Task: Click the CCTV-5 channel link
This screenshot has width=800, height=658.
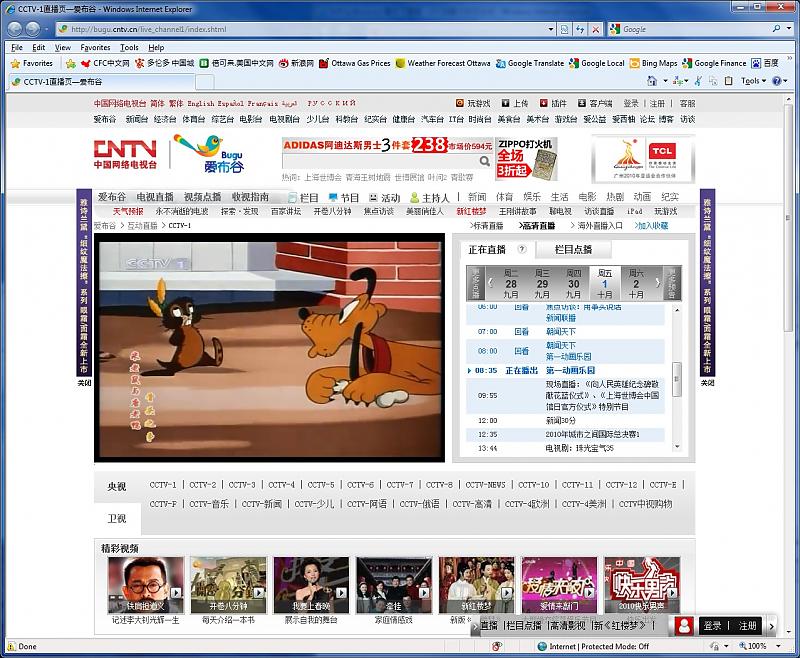Action: (321, 485)
